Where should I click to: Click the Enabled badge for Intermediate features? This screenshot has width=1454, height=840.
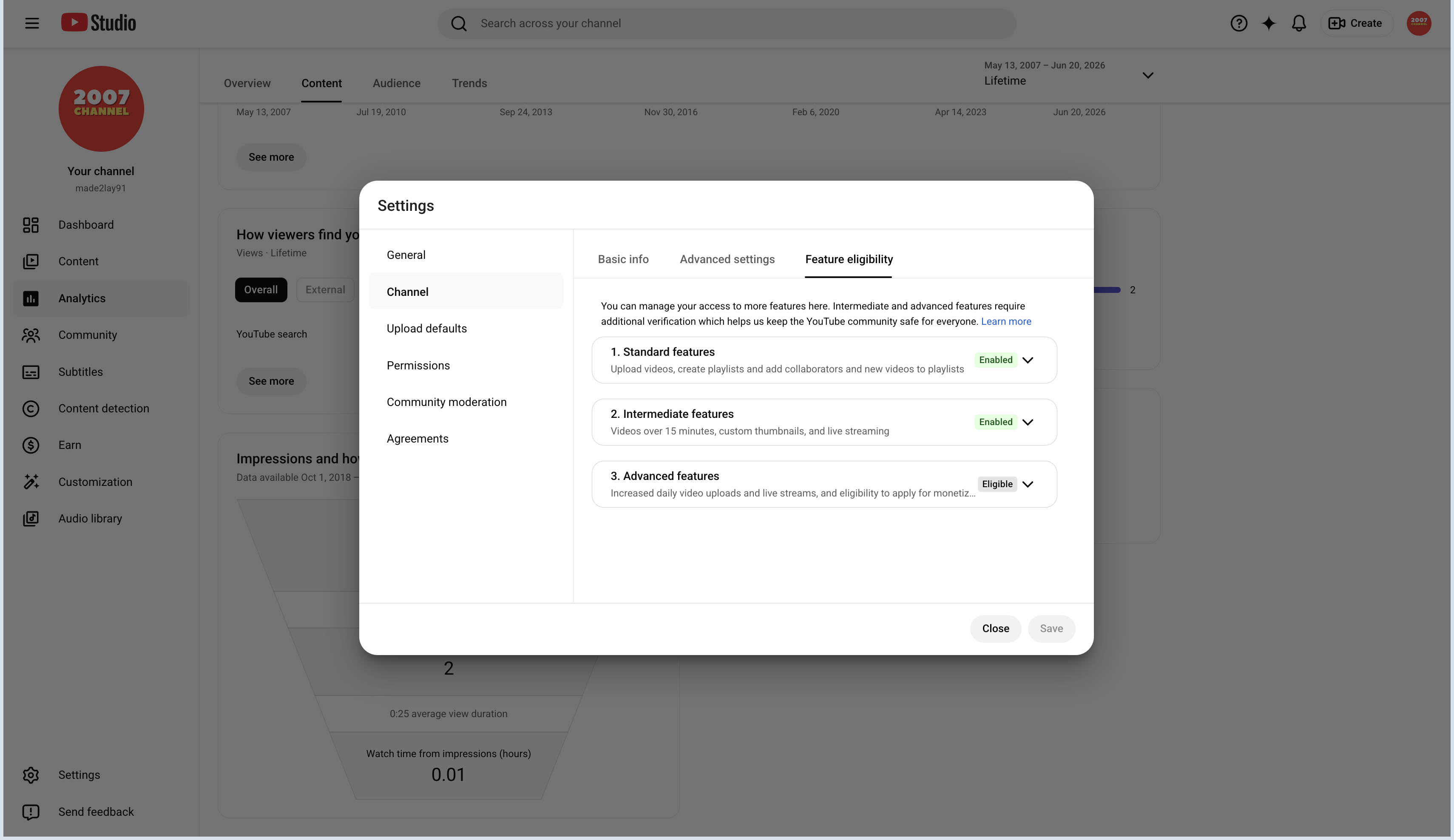[x=995, y=422]
